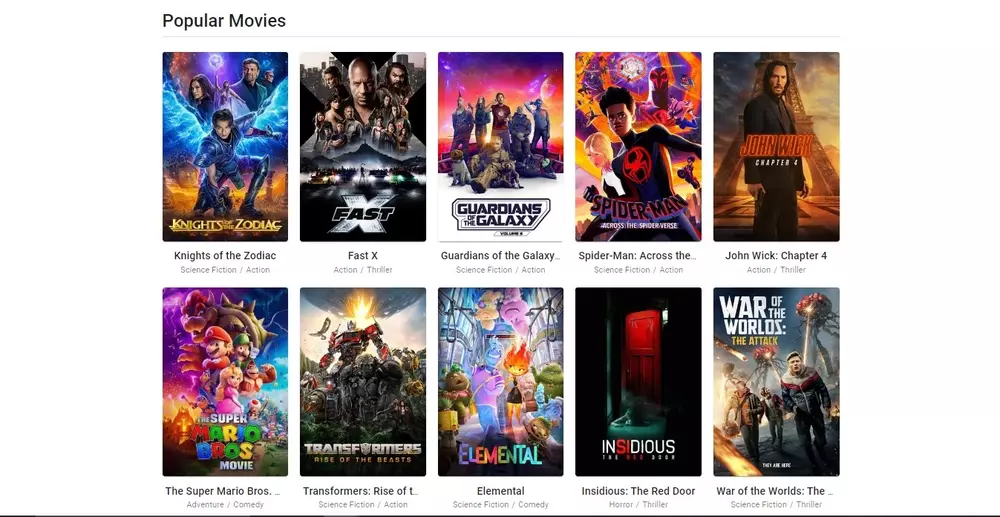Click the Insidious The Red Door poster
Image resolution: width=1000 pixels, height=517 pixels.
(x=638, y=382)
